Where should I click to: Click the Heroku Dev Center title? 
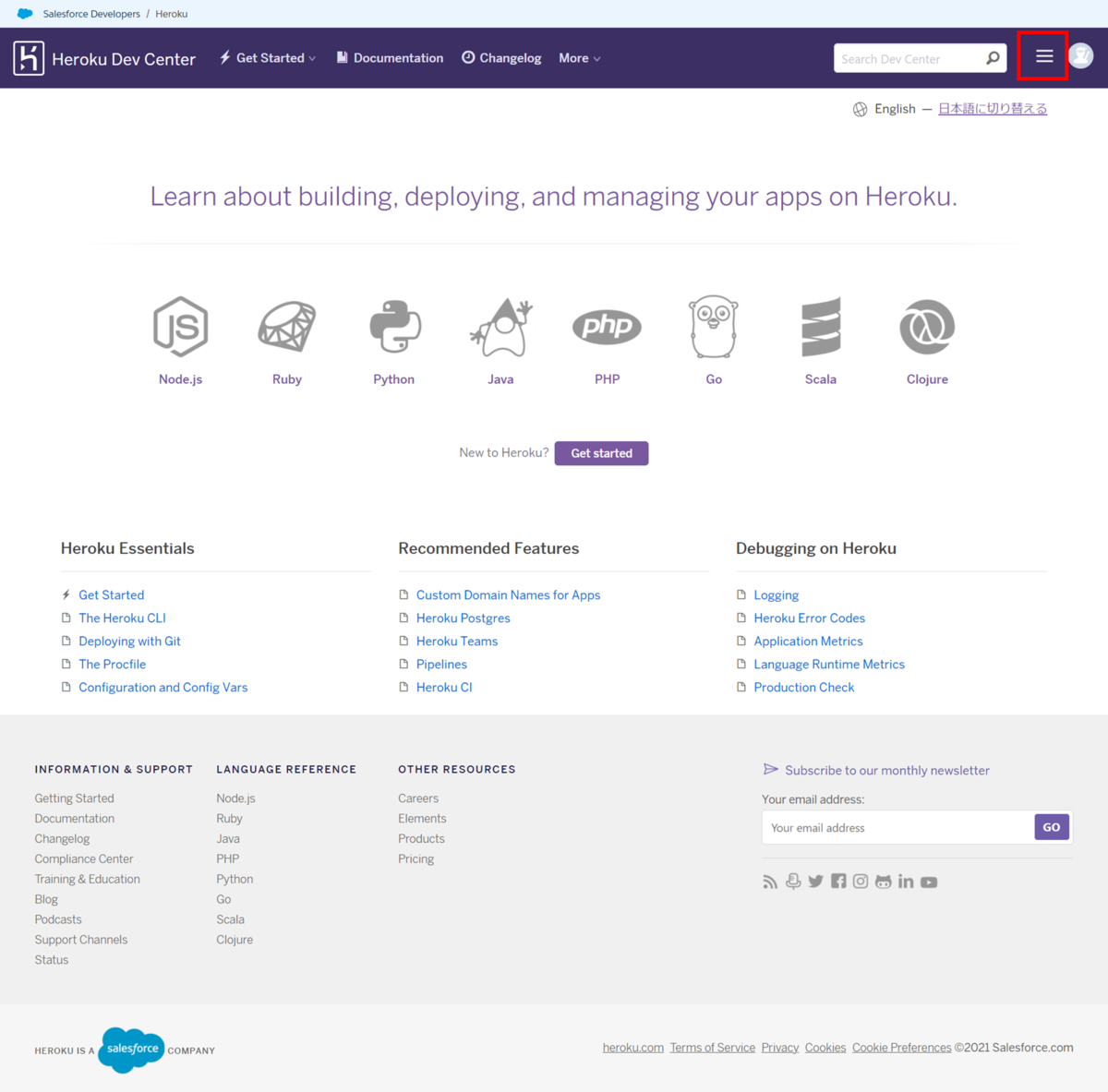coord(124,59)
